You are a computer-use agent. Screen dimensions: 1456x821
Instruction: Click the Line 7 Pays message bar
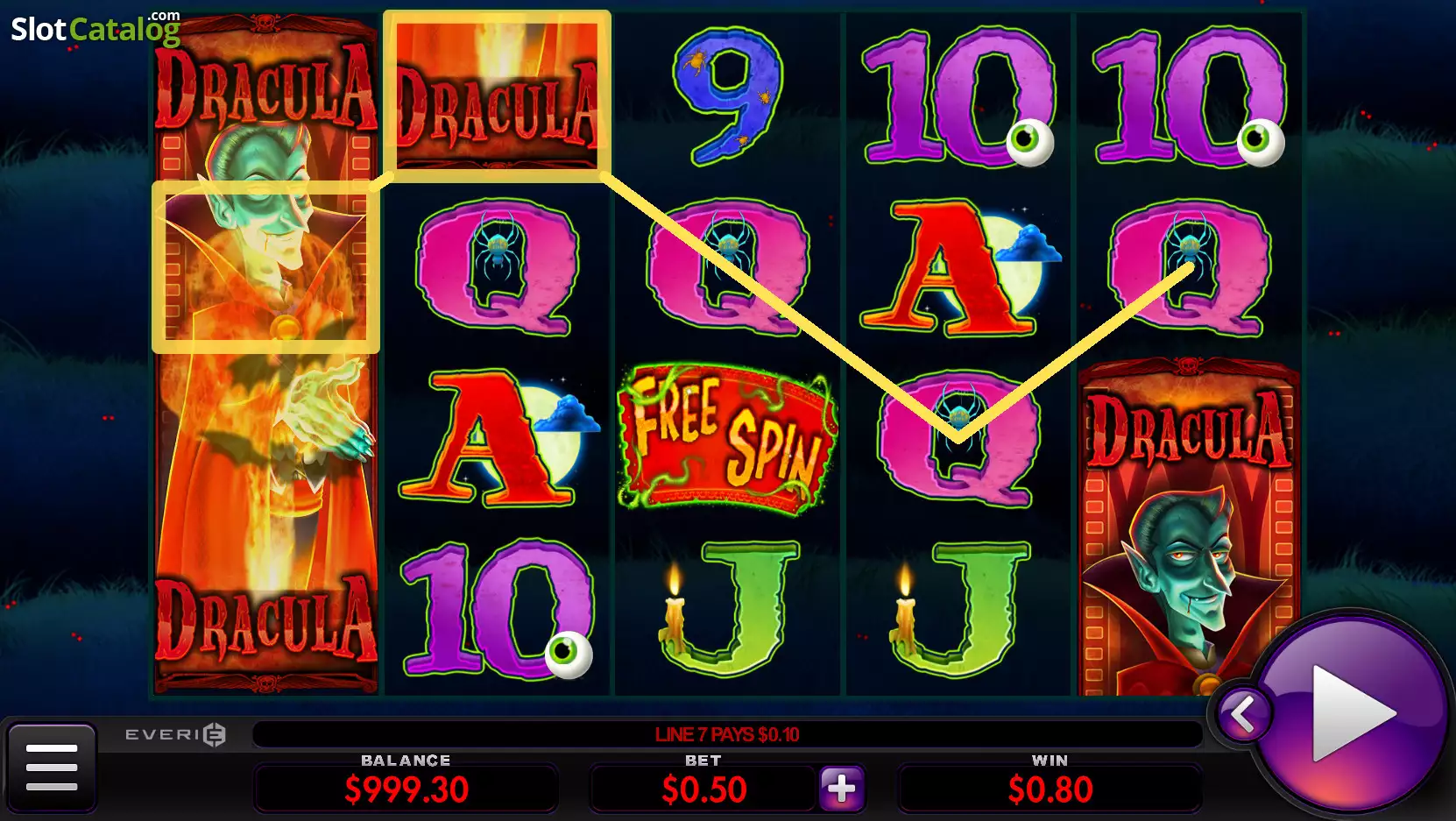point(727,734)
